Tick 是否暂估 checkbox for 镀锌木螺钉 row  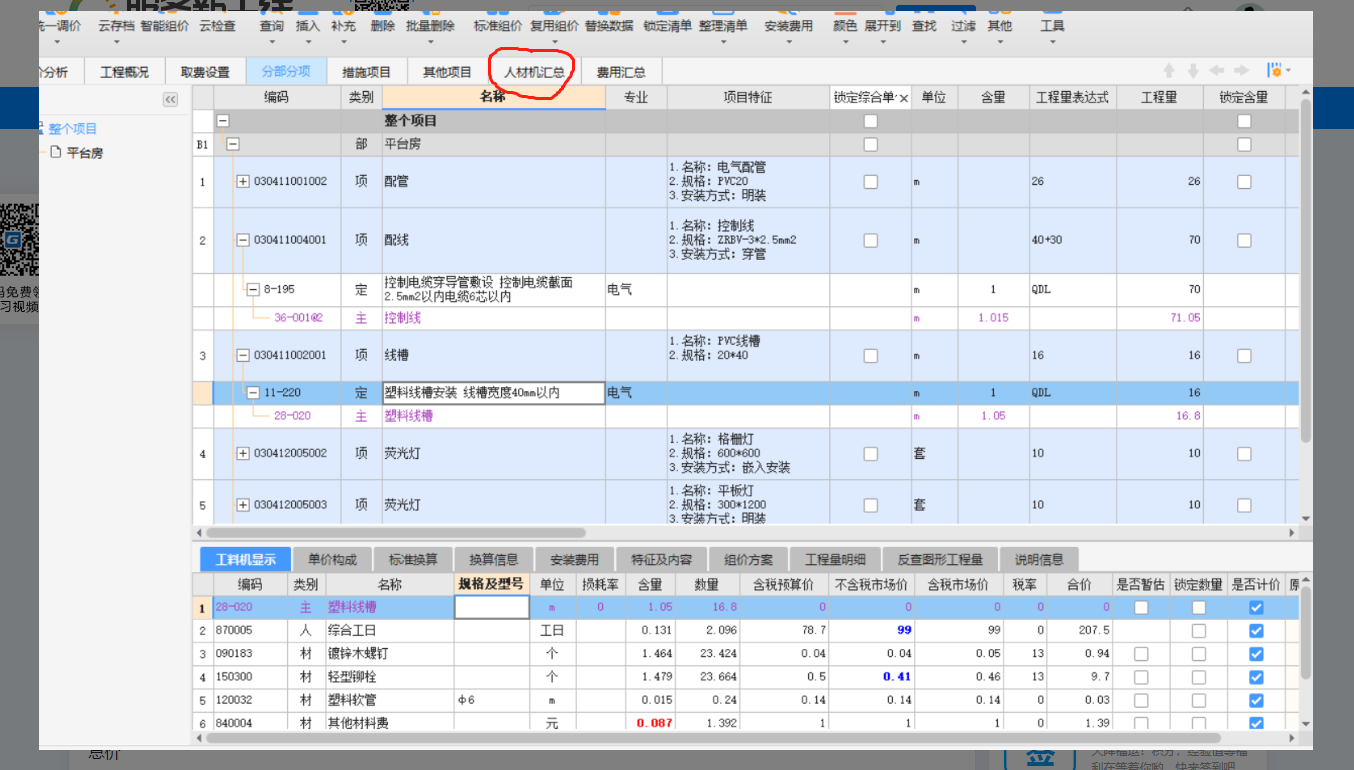1141,653
